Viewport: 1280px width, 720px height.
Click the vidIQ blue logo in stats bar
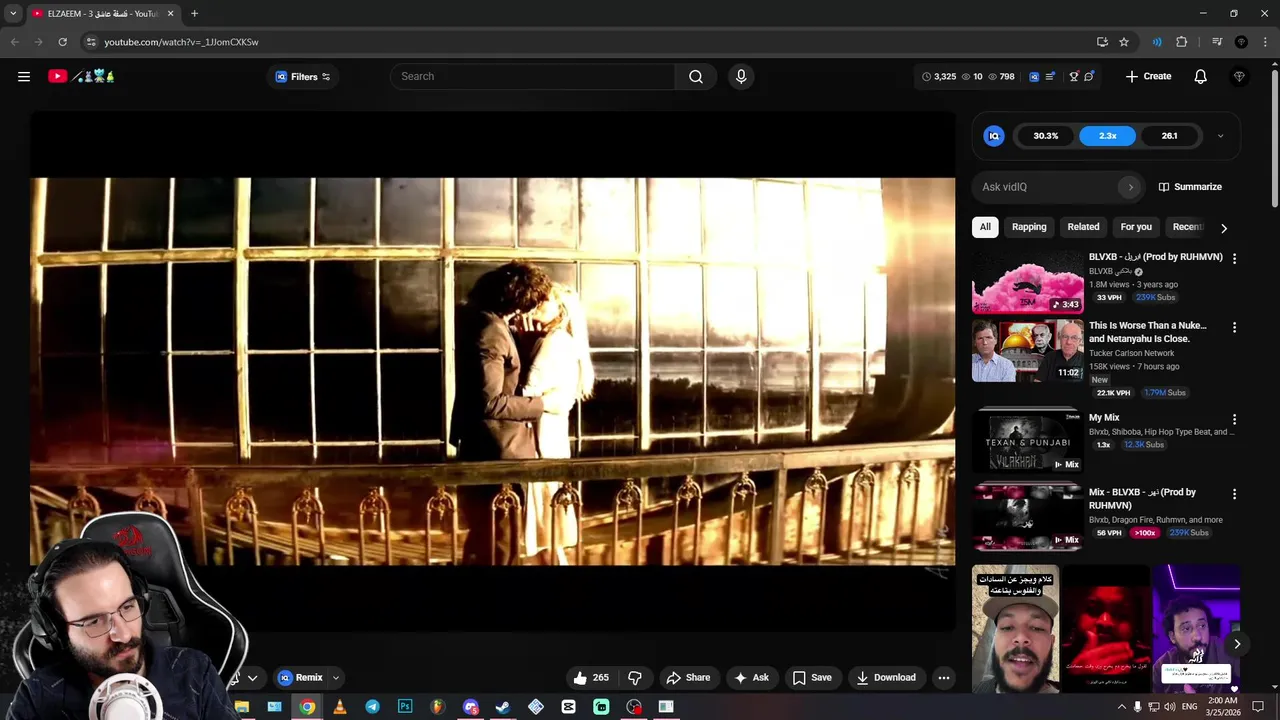coord(1034,76)
